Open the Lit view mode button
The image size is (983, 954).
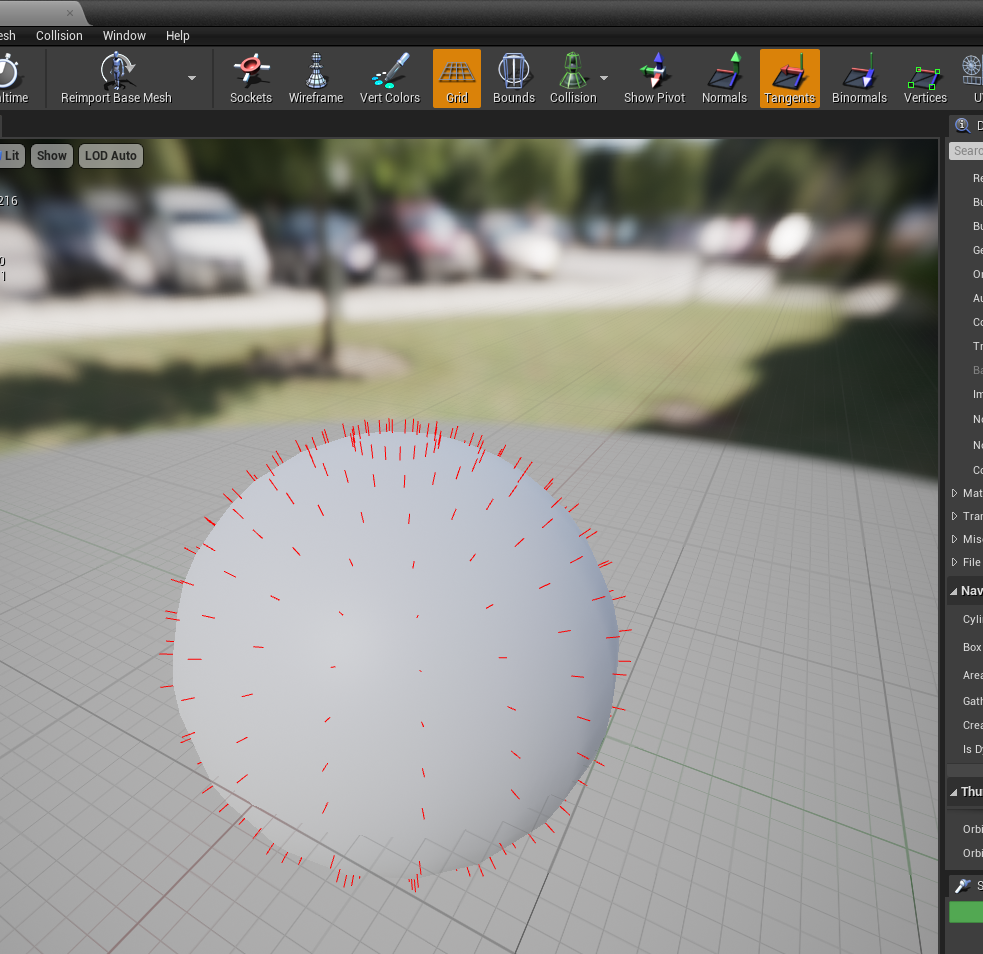pos(11,155)
